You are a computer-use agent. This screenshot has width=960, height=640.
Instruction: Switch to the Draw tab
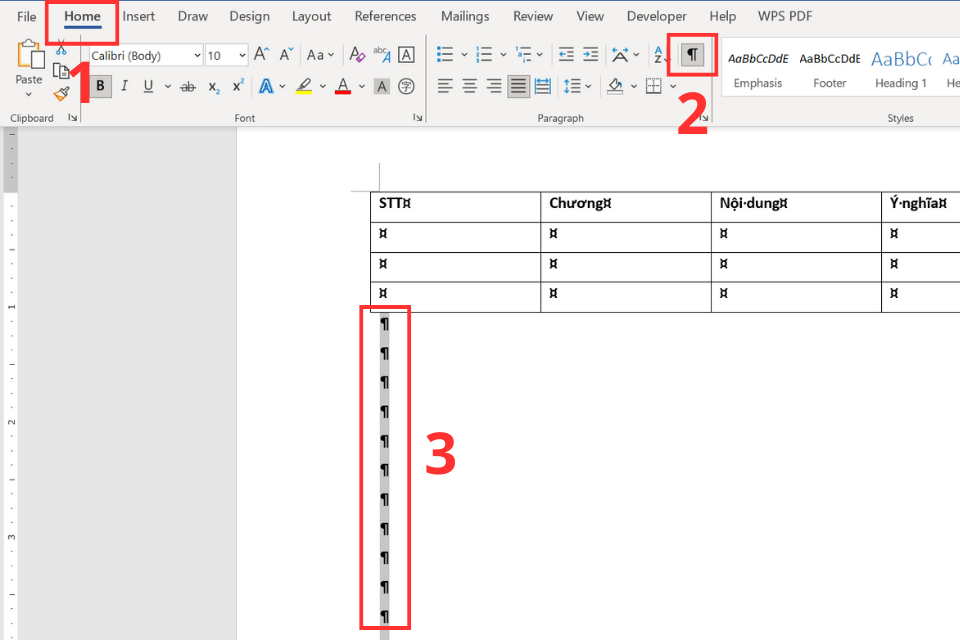(192, 17)
